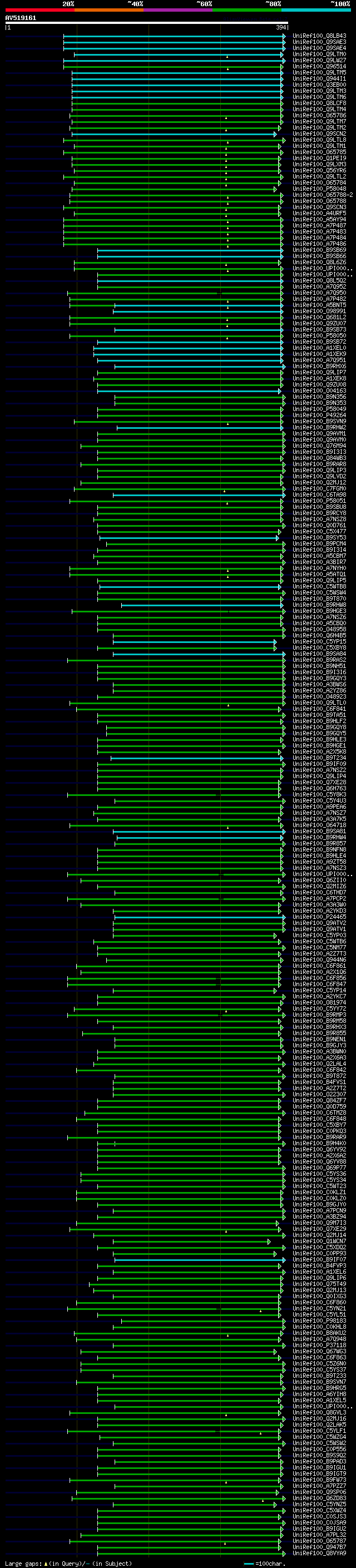Click the =100char. scale legend

point(264,1564)
